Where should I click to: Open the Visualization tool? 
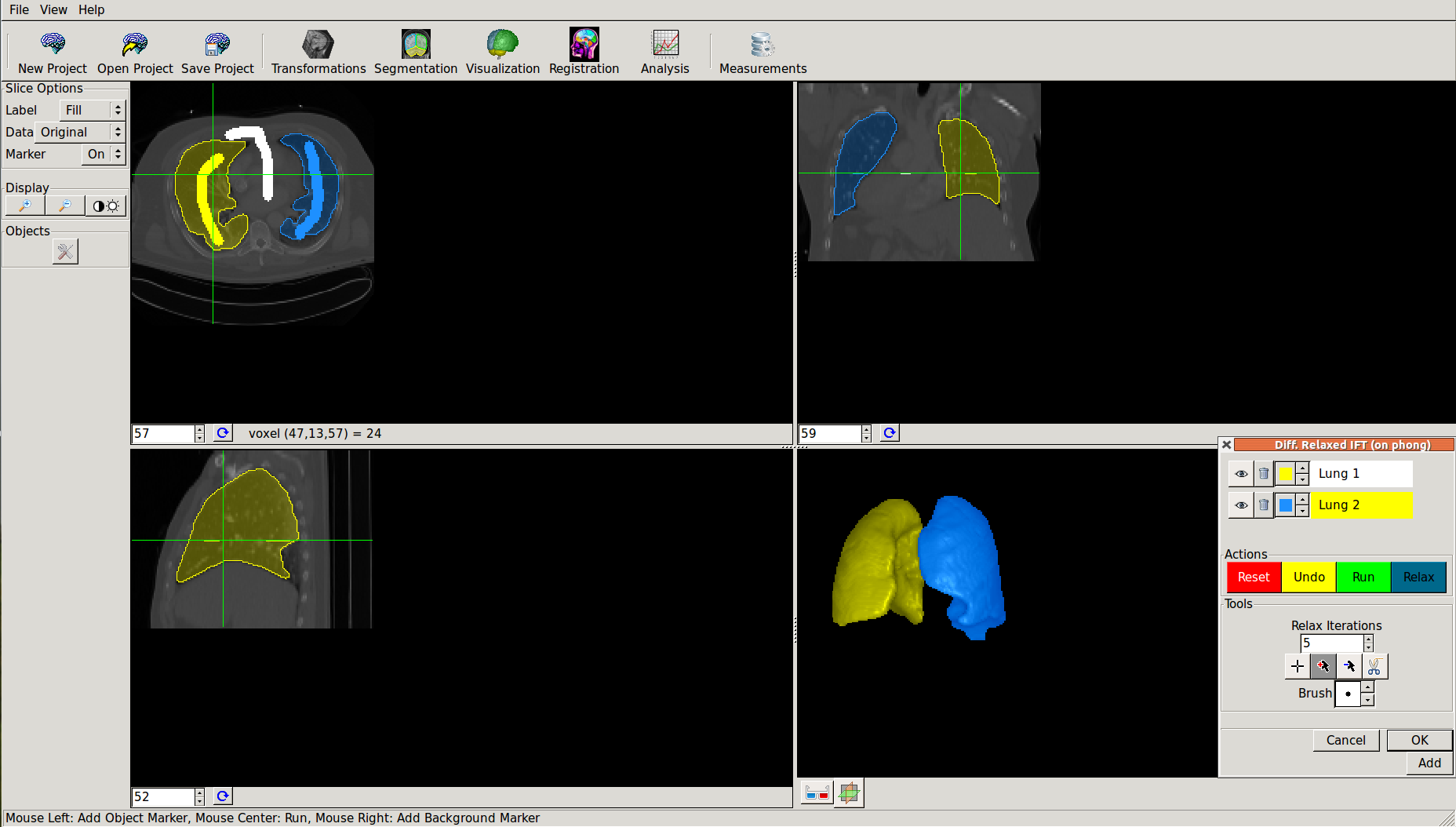click(x=503, y=53)
